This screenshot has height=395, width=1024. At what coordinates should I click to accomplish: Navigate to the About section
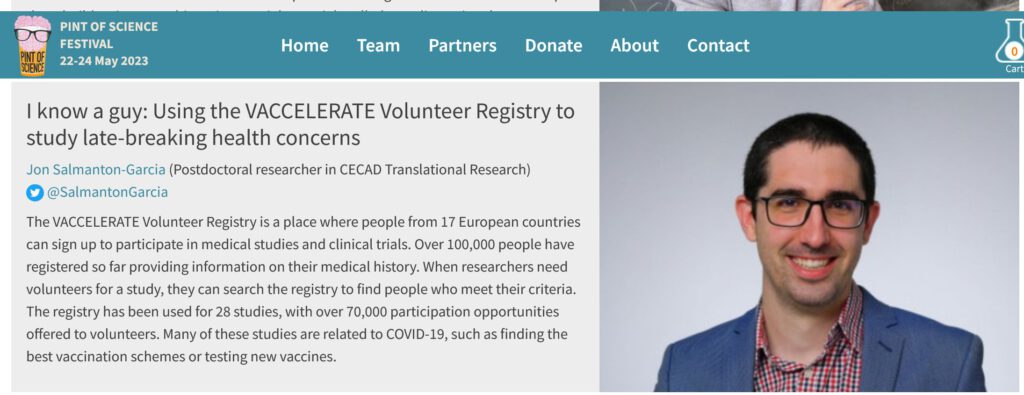(x=634, y=45)
